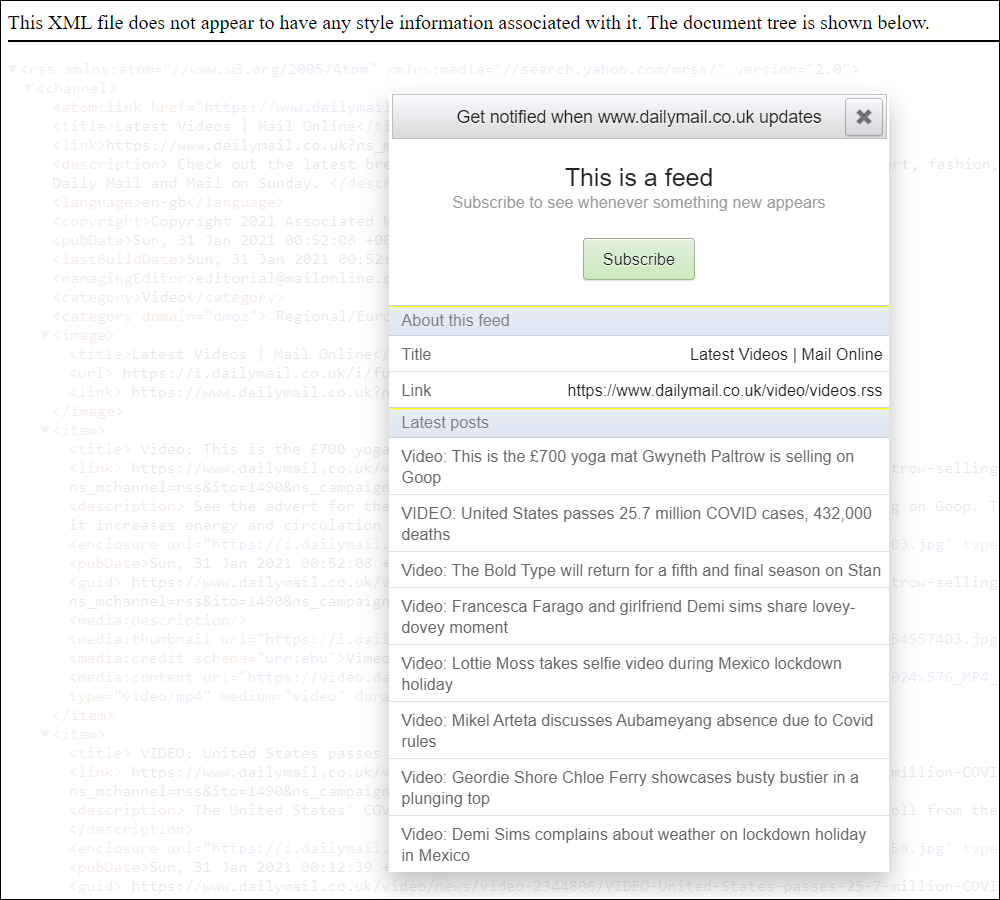
Task: Close the feed notification popup
Action: (864, 117)
